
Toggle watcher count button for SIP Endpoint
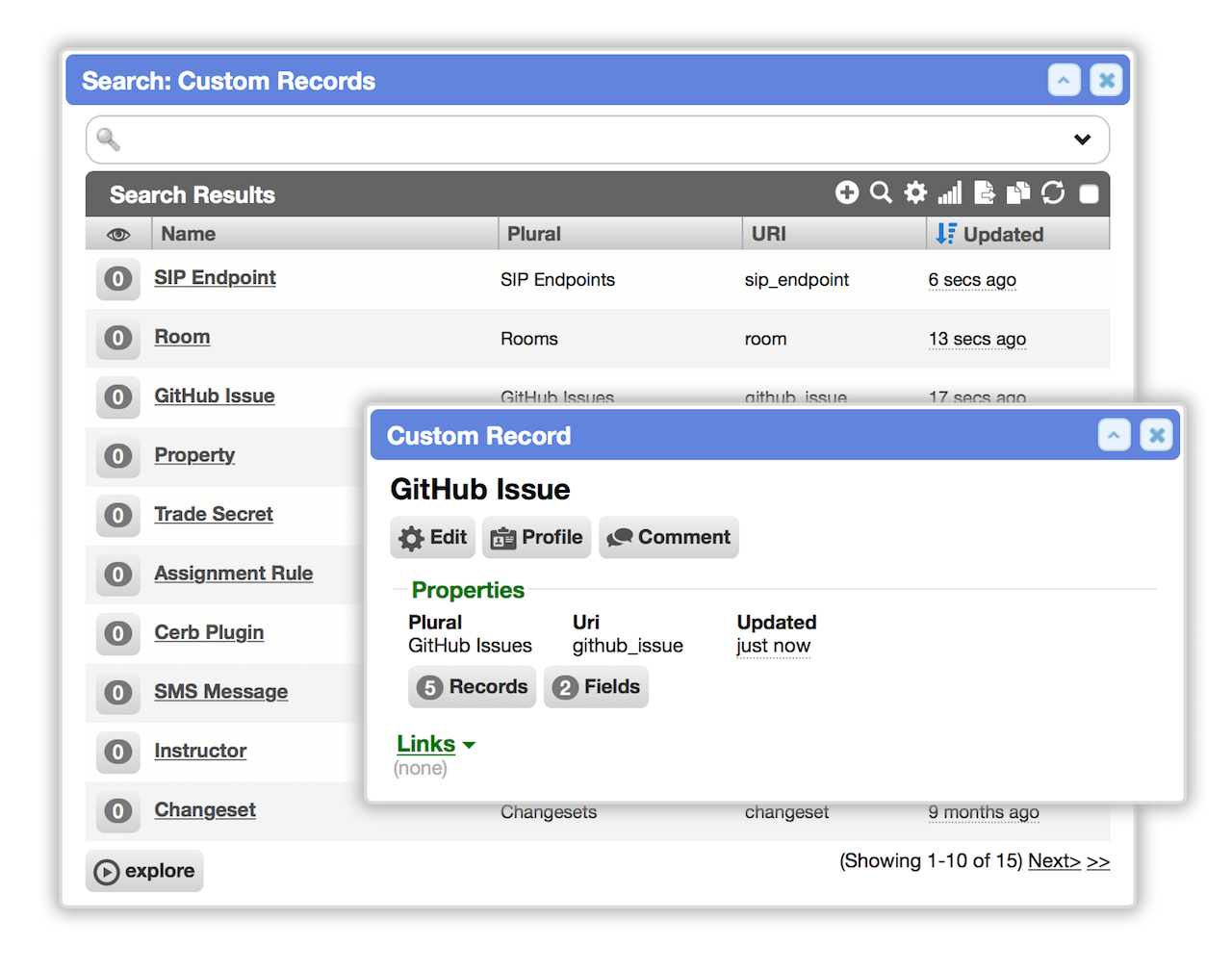pyautogui.click(x=117, y=279)
